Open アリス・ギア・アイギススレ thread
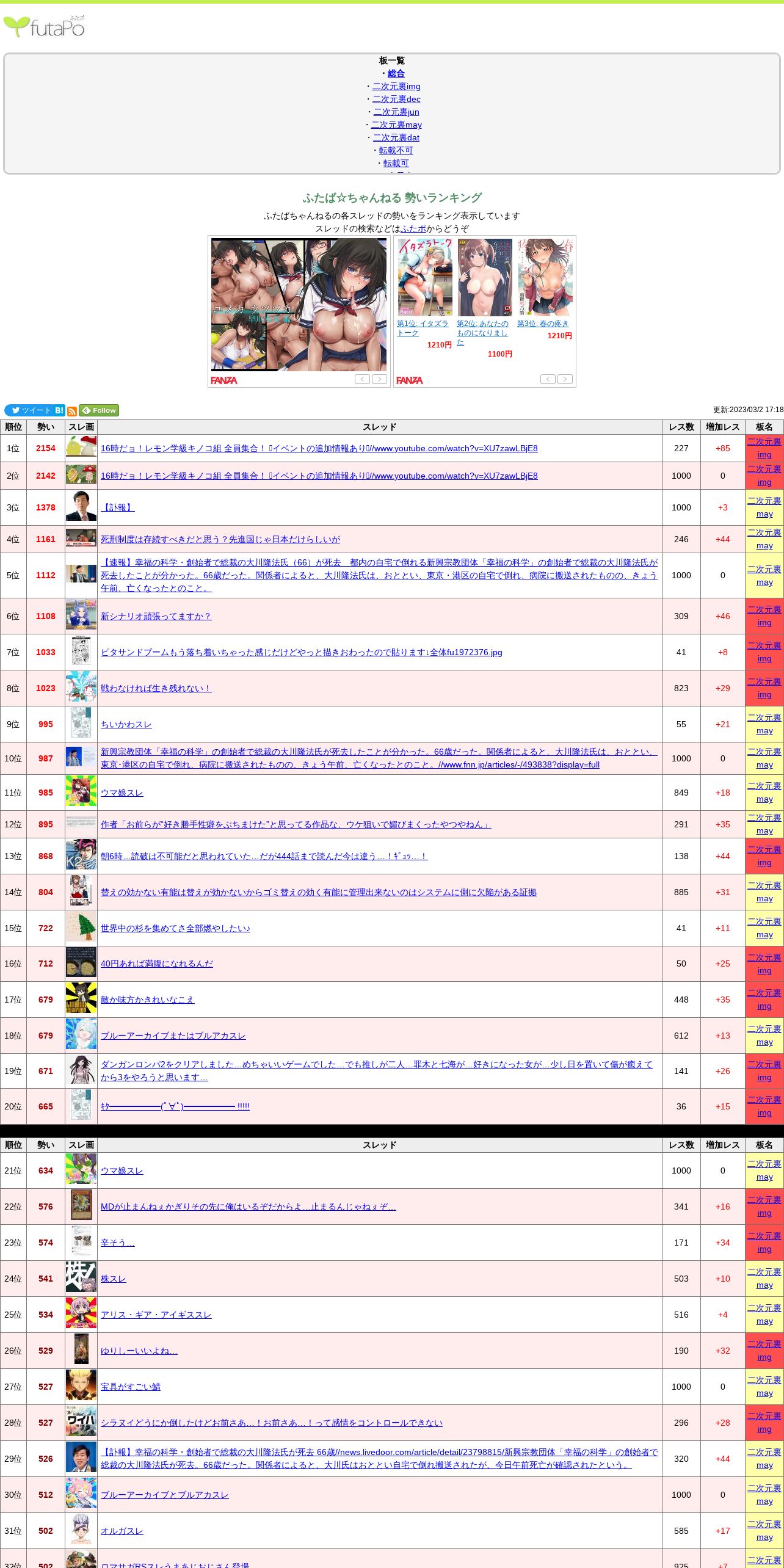784x1568 pixels. (x=156, y=1315)
